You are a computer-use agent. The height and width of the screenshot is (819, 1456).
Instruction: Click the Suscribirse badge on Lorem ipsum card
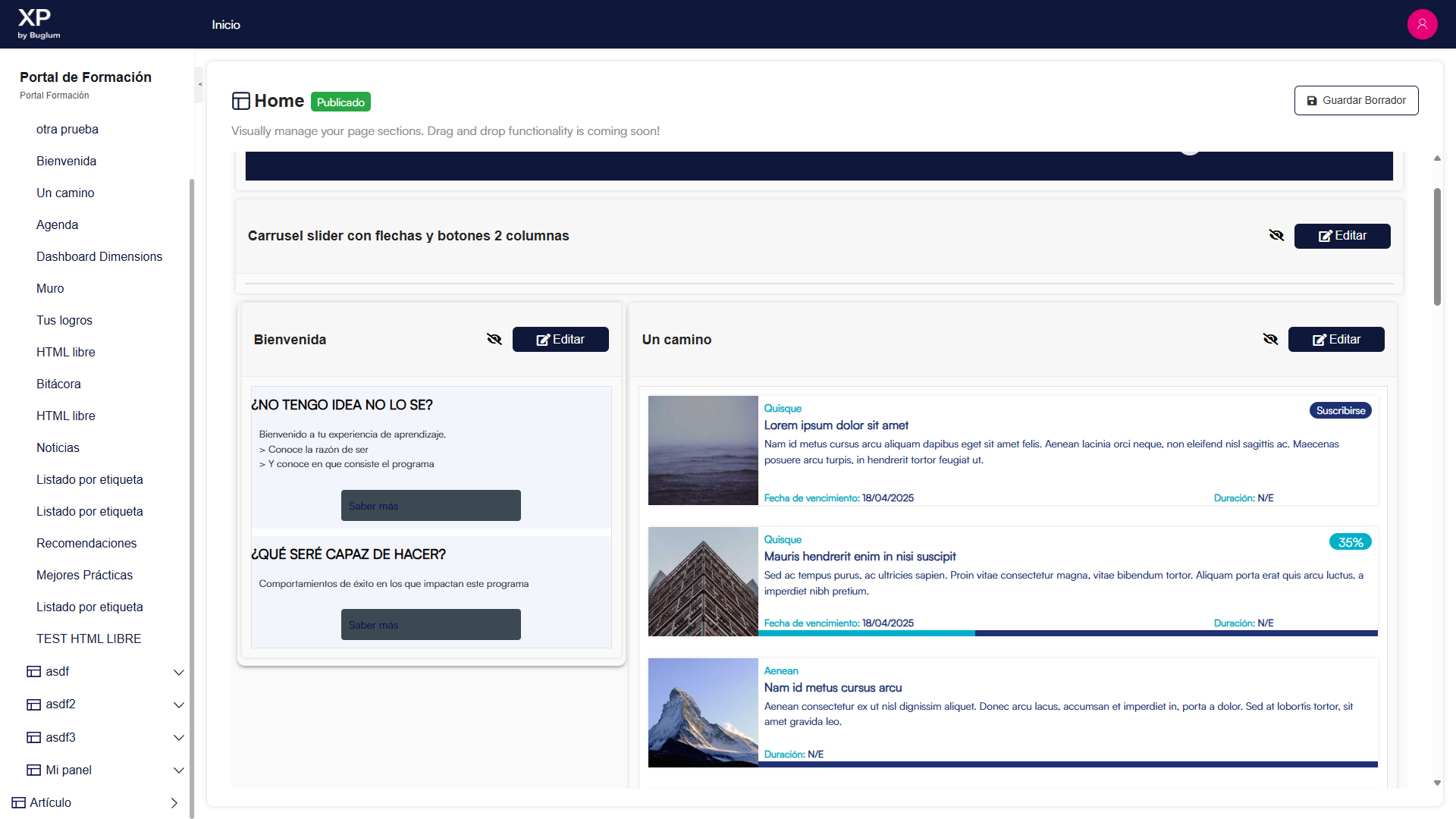[x=1341, y=410]
